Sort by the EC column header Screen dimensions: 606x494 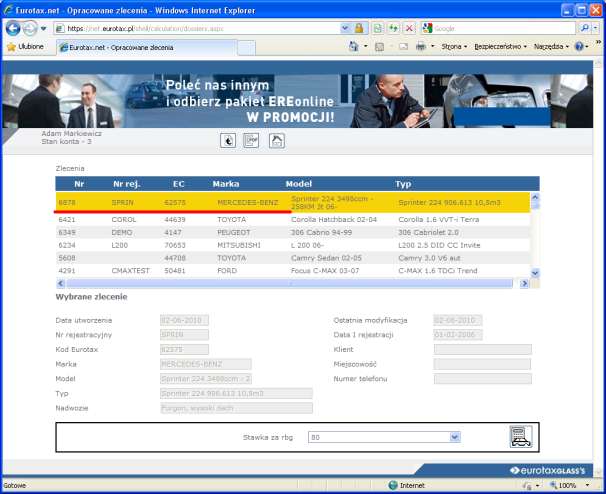(179, 184)
